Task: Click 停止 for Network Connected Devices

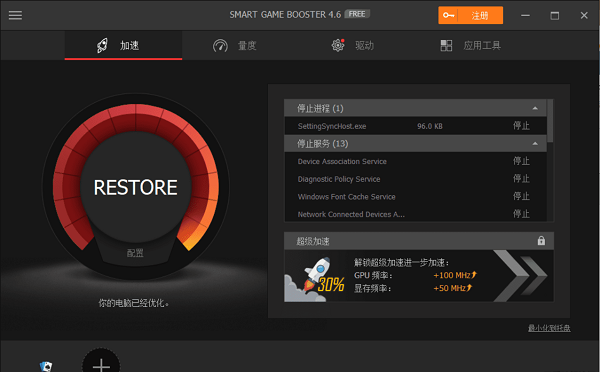Action: click(x=521, y=214)
